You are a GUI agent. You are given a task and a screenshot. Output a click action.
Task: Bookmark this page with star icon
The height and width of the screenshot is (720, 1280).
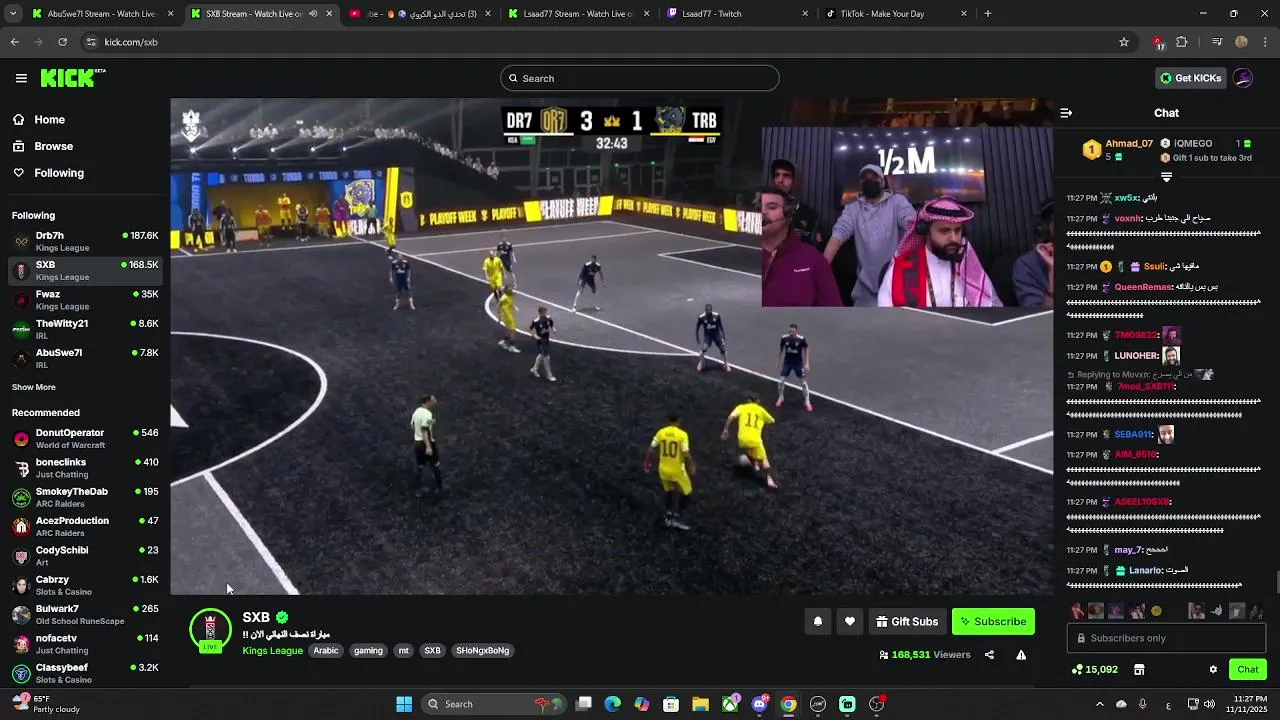[x=1124, y=42]
